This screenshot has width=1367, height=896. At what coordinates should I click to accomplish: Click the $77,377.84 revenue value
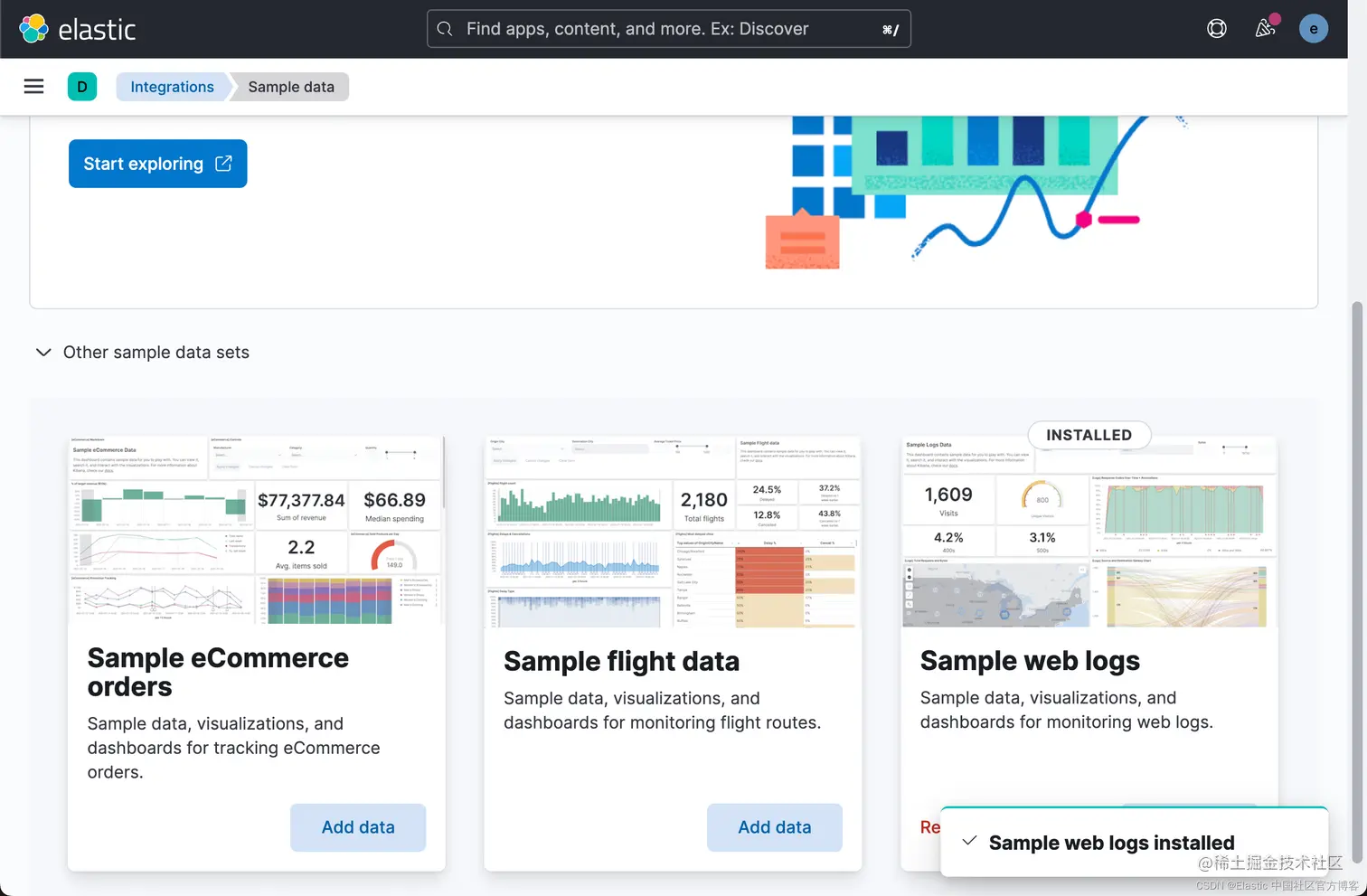tap(301, 500)
